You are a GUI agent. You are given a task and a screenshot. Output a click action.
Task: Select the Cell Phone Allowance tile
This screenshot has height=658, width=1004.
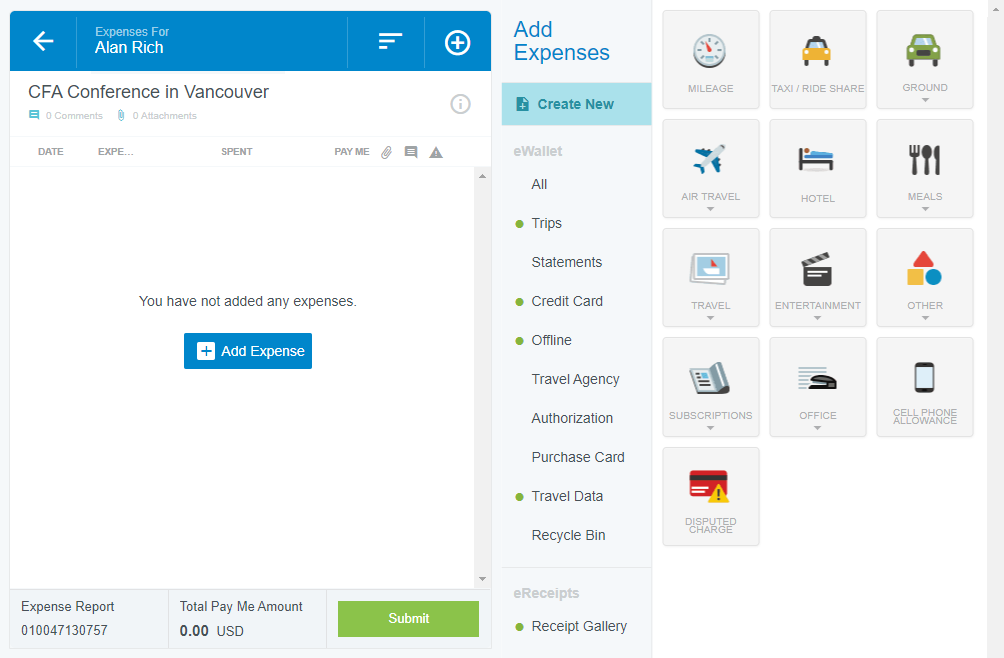coord(924,386)
